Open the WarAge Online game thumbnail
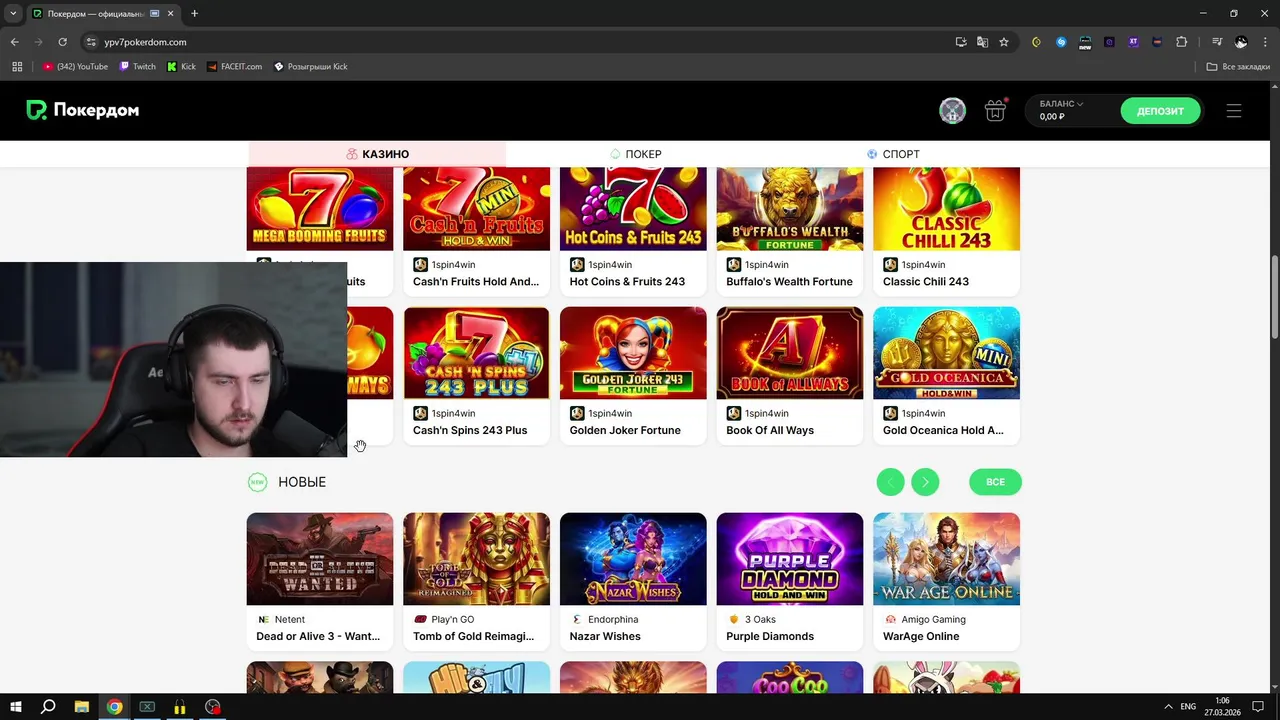 [x=946, y=559]
